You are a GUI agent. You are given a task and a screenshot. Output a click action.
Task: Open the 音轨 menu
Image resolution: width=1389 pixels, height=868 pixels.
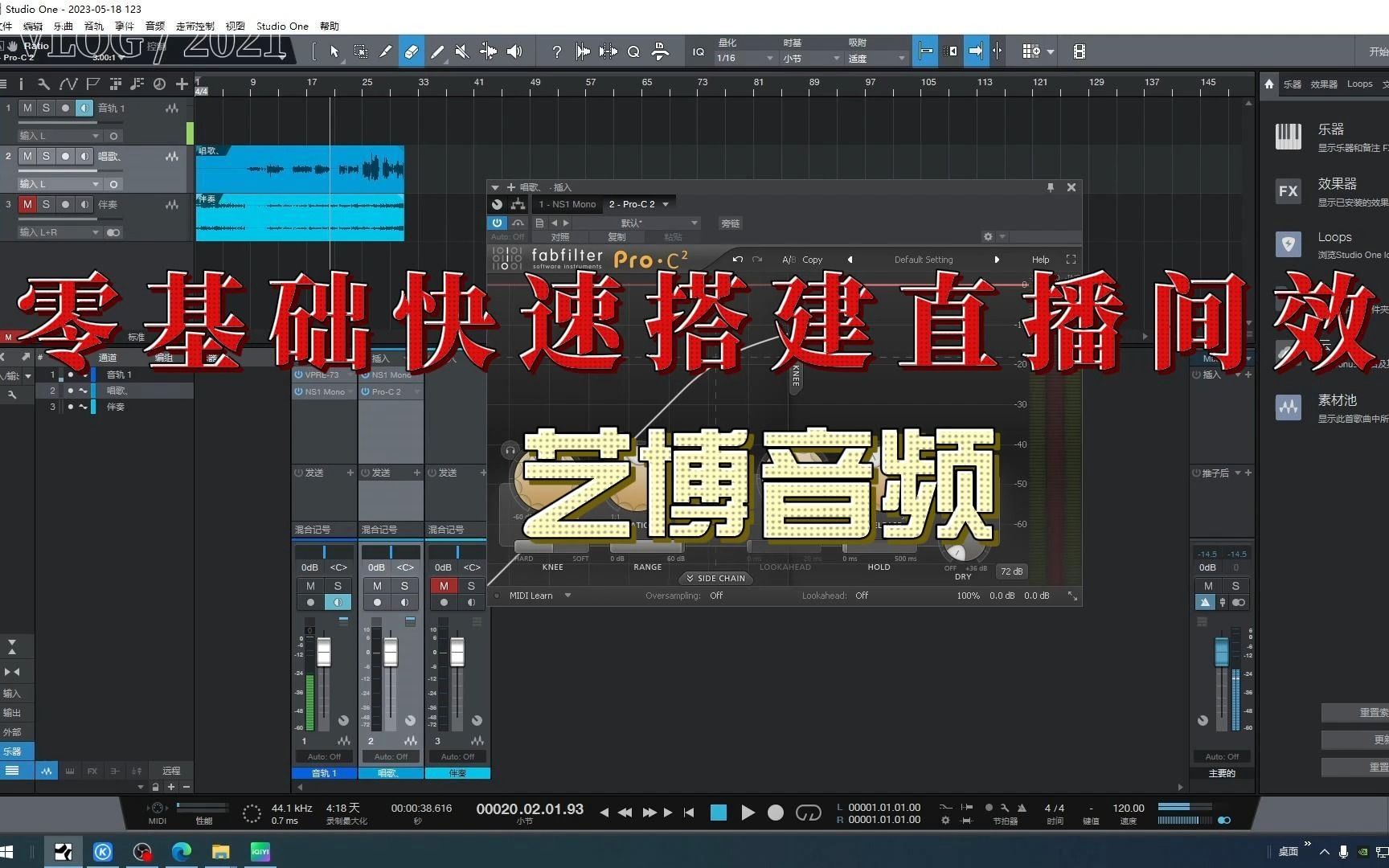point(94,26)
